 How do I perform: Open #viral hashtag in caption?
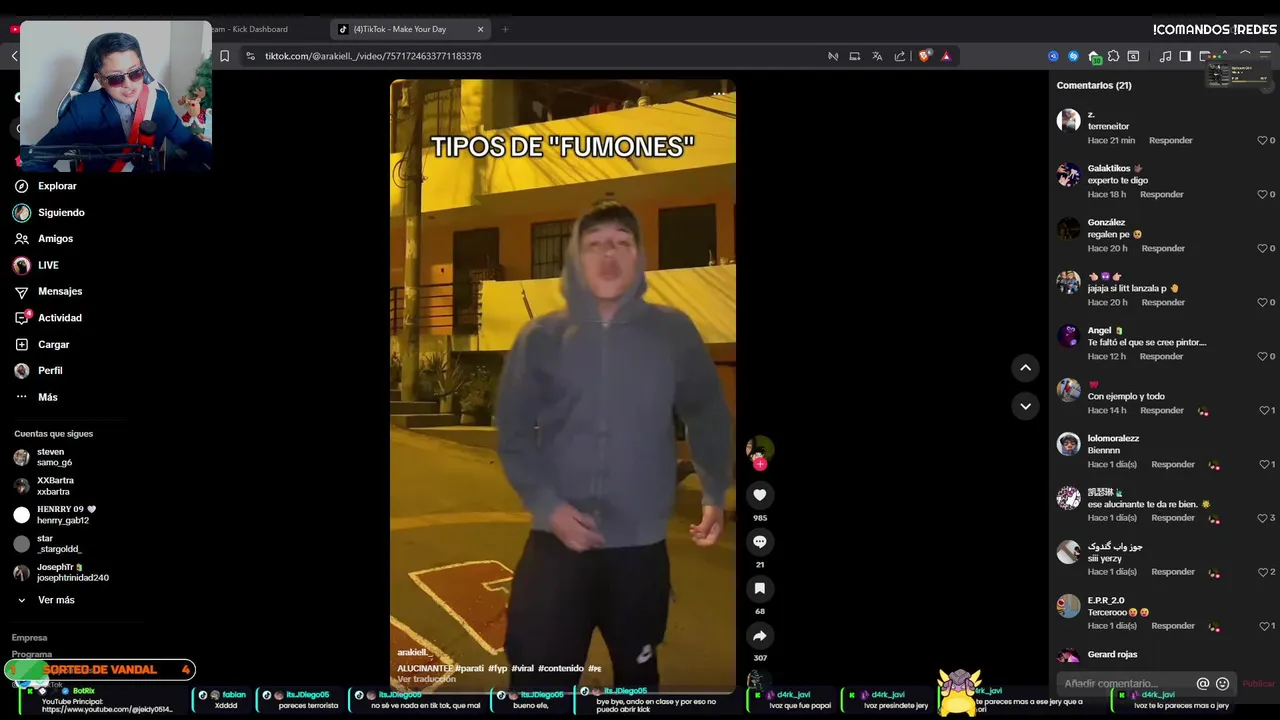[522, 668]
